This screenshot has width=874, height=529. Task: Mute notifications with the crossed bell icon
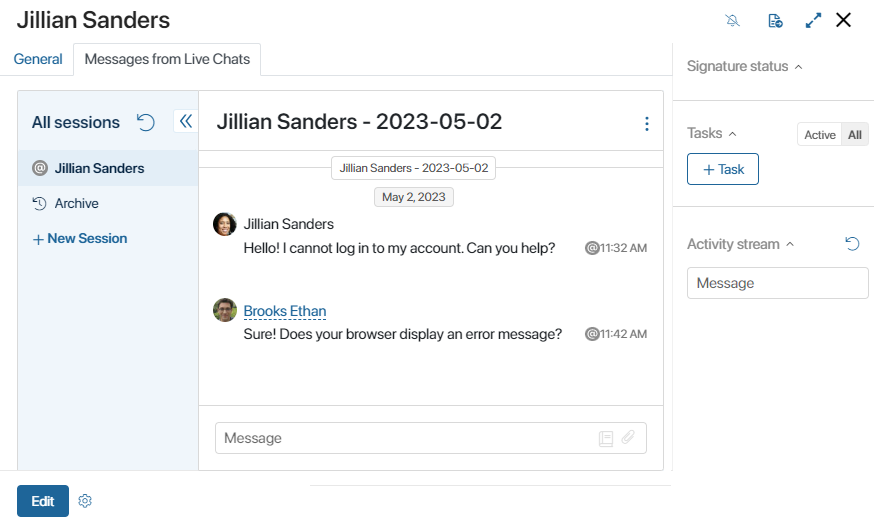(732, 21)
